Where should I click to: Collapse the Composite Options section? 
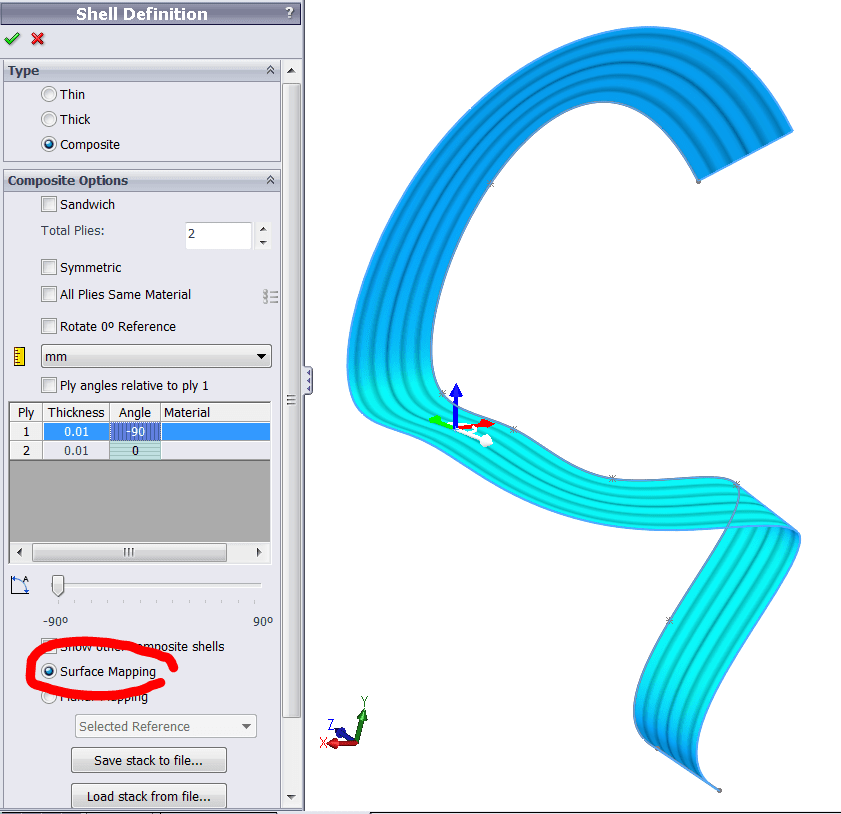tap(270, 180)
